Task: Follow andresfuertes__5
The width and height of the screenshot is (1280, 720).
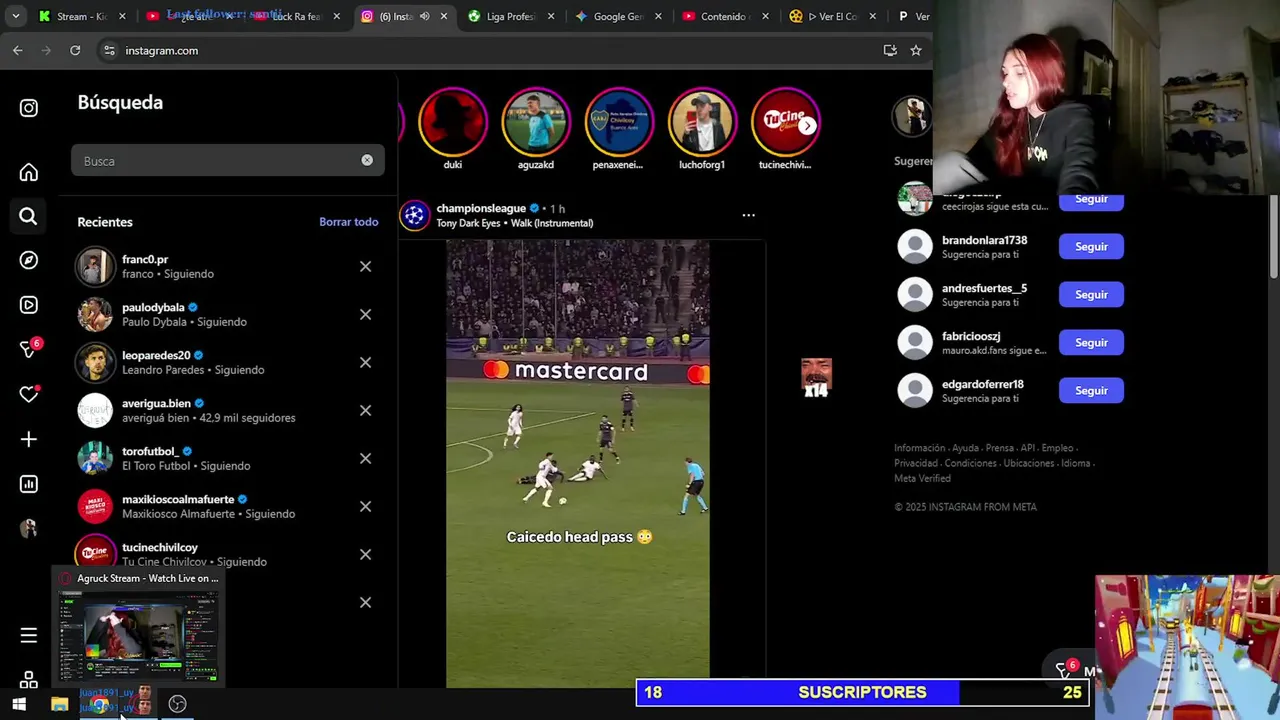Action: 1091,295
